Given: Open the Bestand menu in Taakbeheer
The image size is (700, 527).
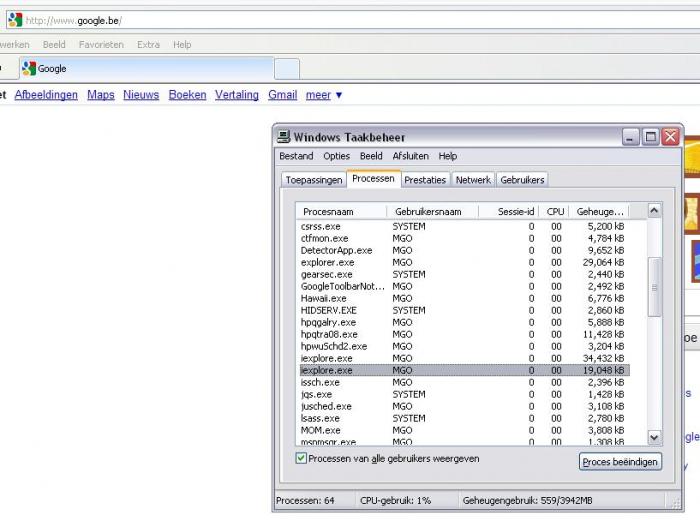Looking at the screenshot, I should point(296,156).
